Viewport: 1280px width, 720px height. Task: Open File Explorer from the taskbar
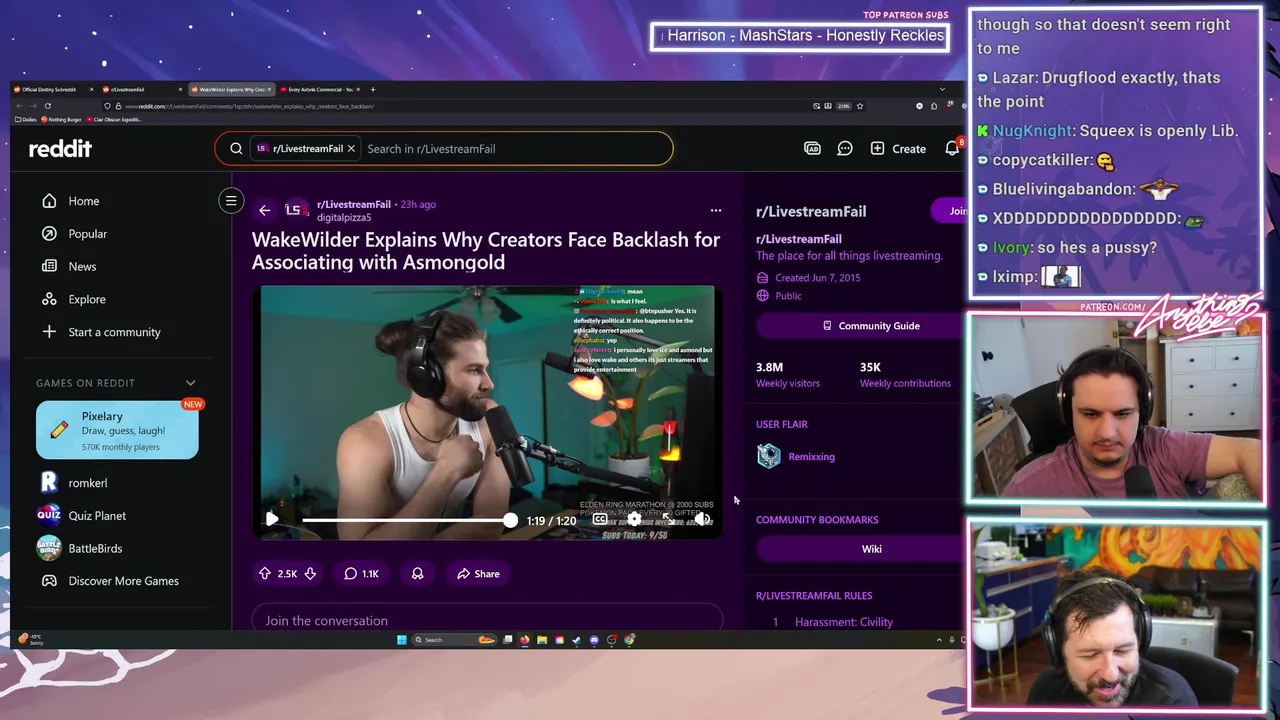(x=542, y=640)
